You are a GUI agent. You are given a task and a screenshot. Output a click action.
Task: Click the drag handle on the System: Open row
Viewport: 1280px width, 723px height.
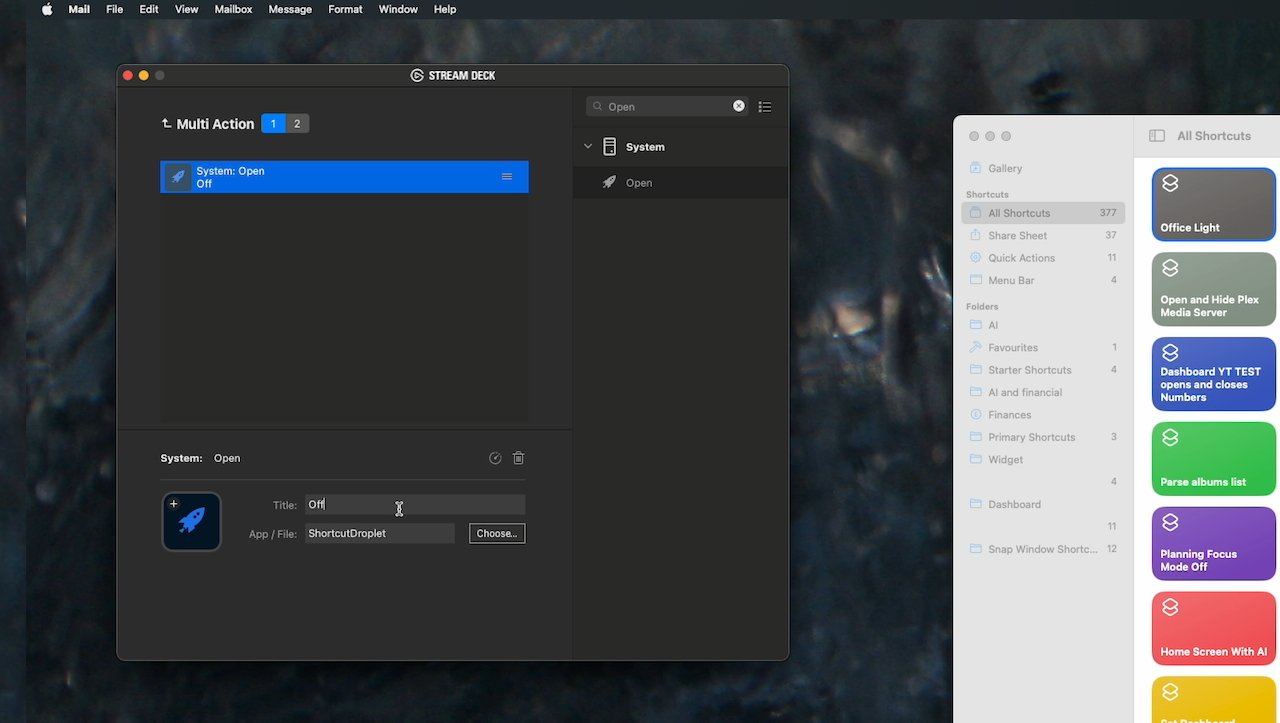tap(507, 177)
